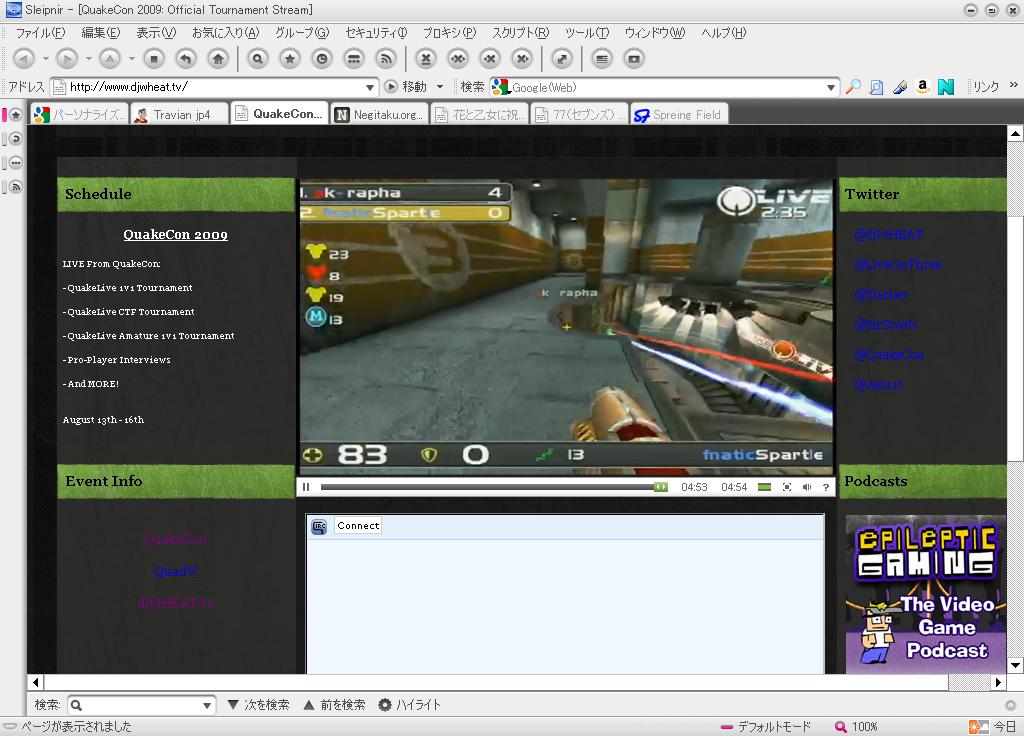Open the RSS sidebar panel icon
This screenshot has height=736, width=1024.
click(16, 187)
